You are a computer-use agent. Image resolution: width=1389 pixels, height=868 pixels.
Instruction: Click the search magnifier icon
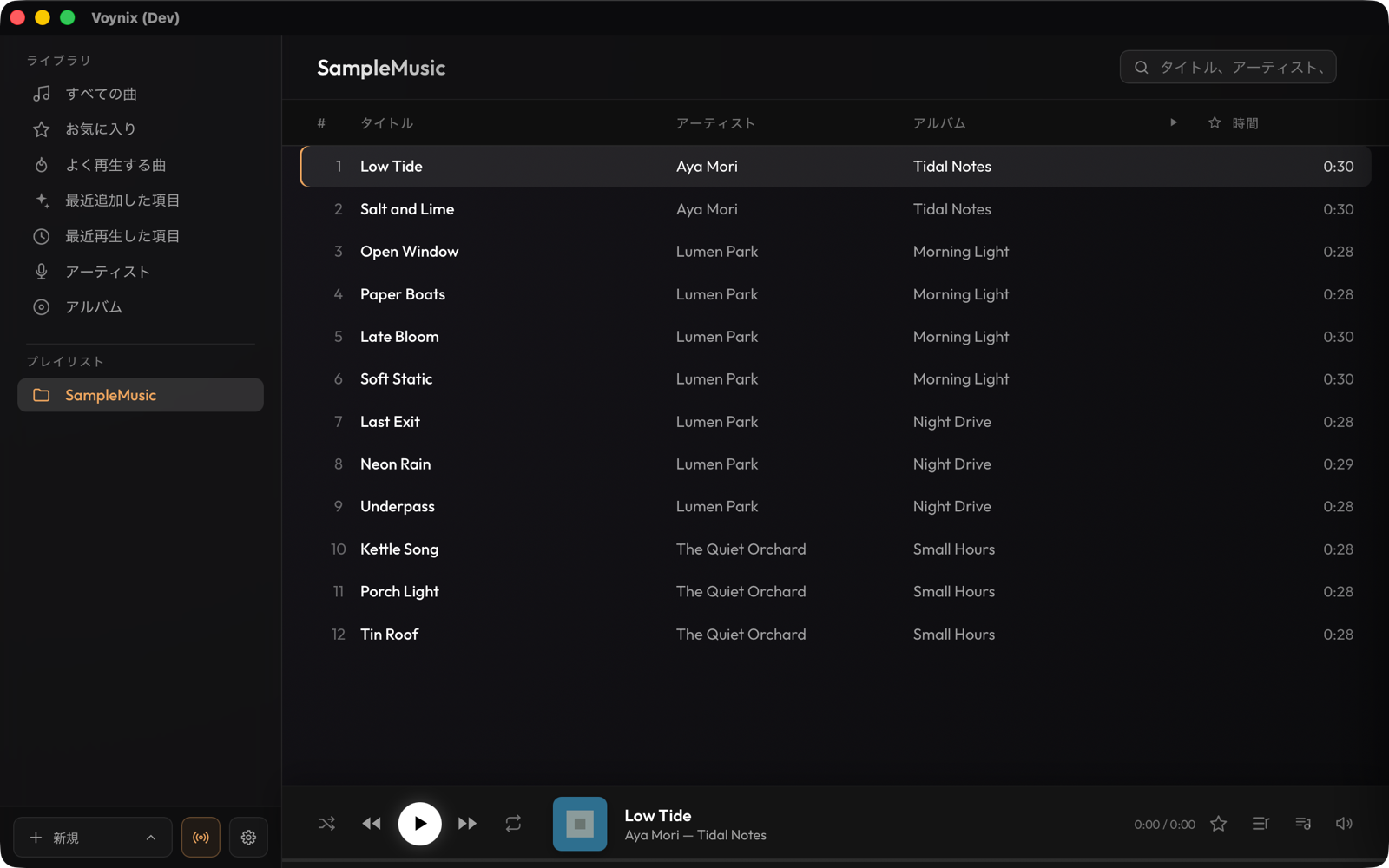click(1142, 67)
